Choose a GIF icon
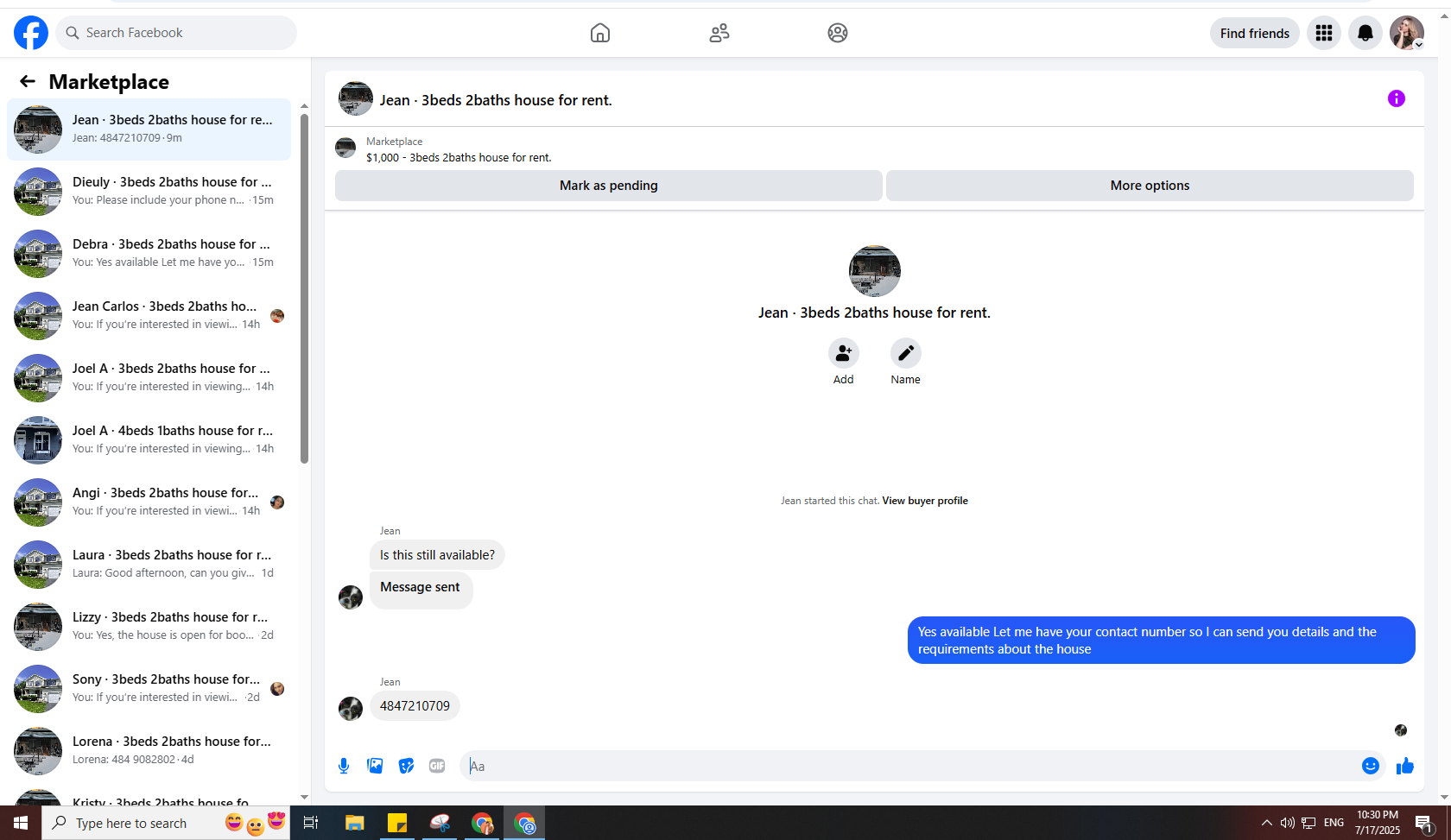This screenshot has width=1451, height=840. coord(437,766)
